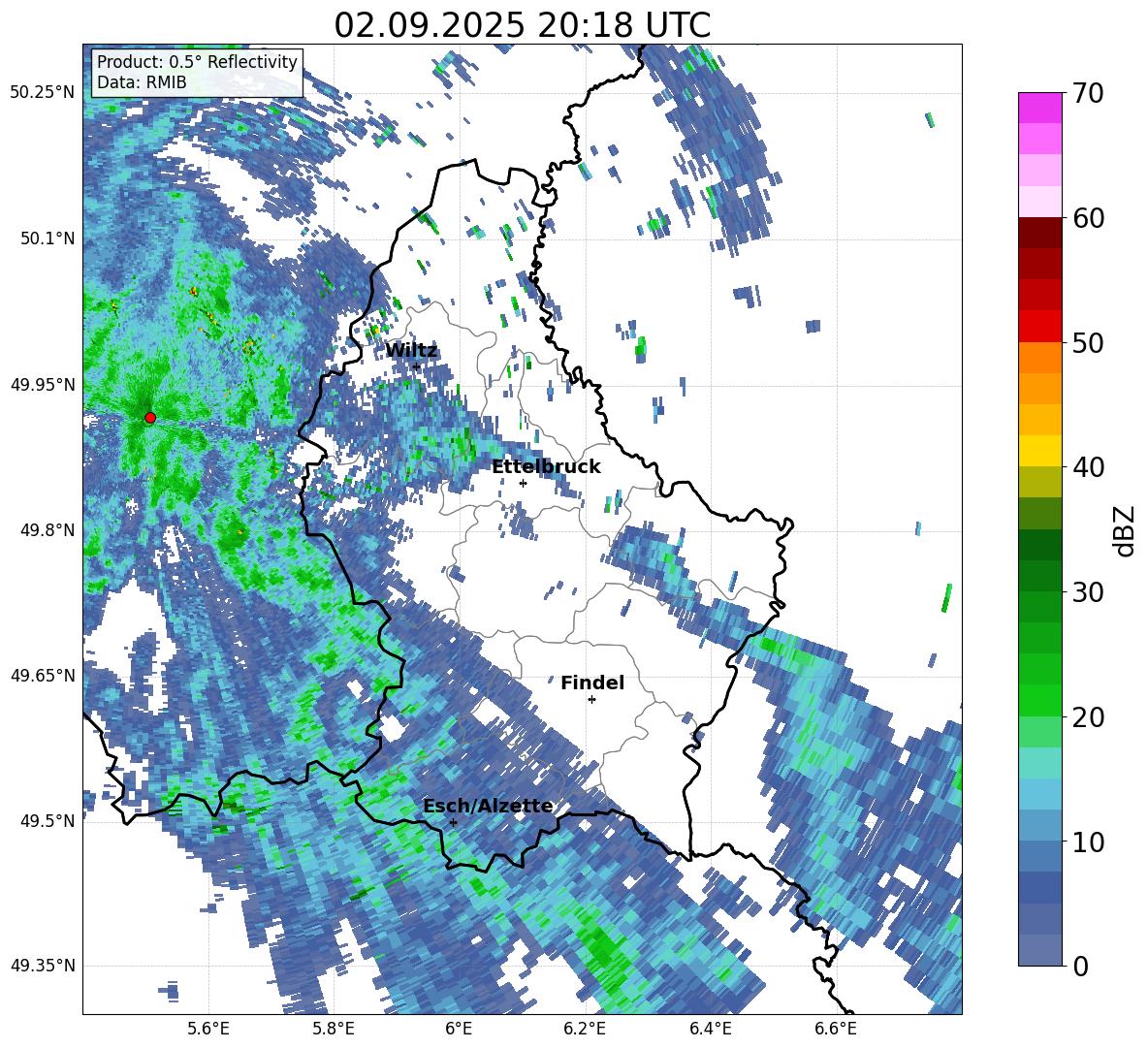Click the 50.25°N latitude label
The image size is (1148, 1048).
tap(43, 93)
